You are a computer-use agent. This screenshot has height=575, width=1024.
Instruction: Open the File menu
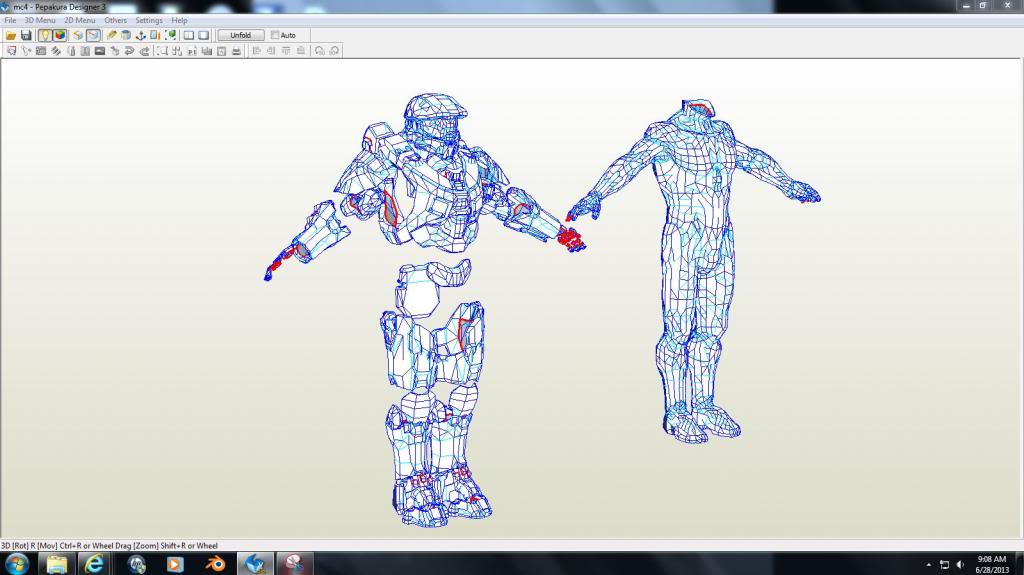pos(10,20)
